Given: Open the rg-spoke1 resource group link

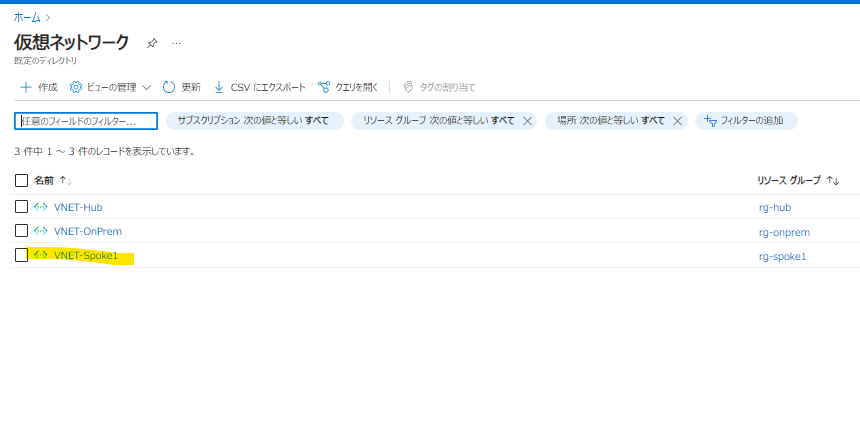Looking at the screenshot, I should pyautogui.click(x=783, y=257).
